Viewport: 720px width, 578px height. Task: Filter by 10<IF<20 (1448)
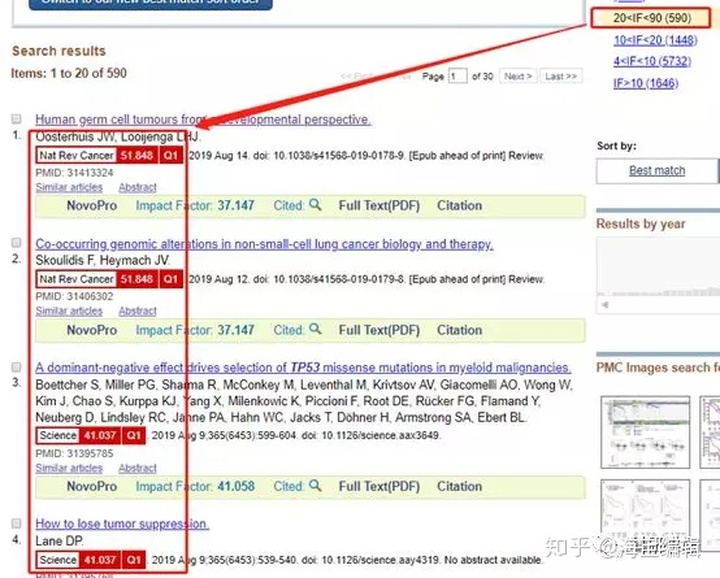point(655,40)
